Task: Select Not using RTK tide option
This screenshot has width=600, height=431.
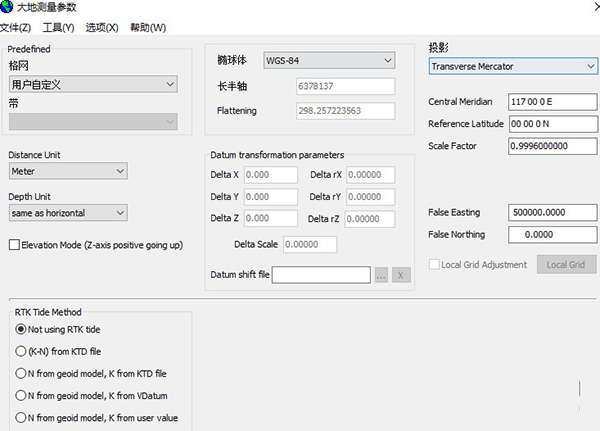Action: 21,329
